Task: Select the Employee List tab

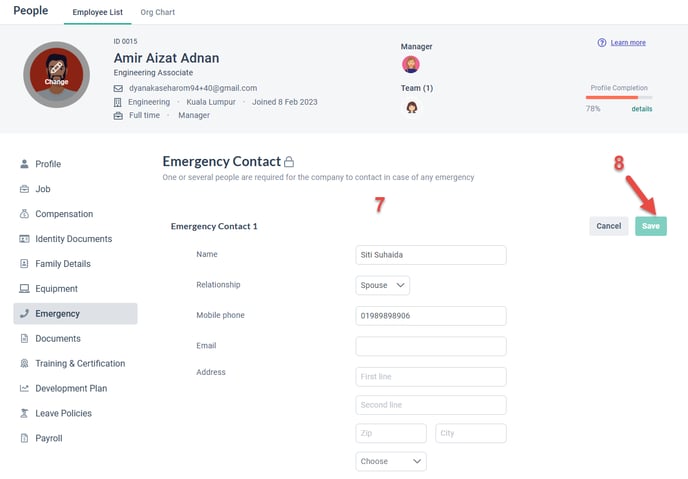Action: [x=97, y=12]
